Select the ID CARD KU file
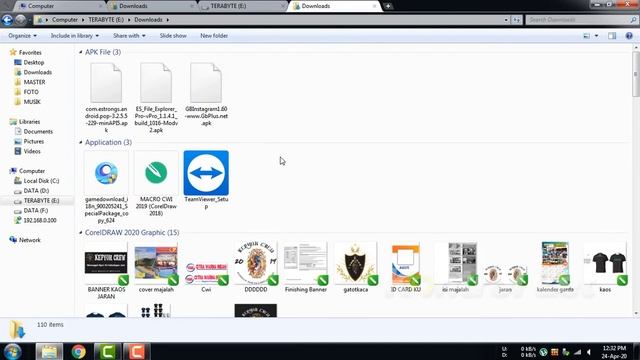The width and height of the screenshot is (640, 360). (x=405, y=267)
